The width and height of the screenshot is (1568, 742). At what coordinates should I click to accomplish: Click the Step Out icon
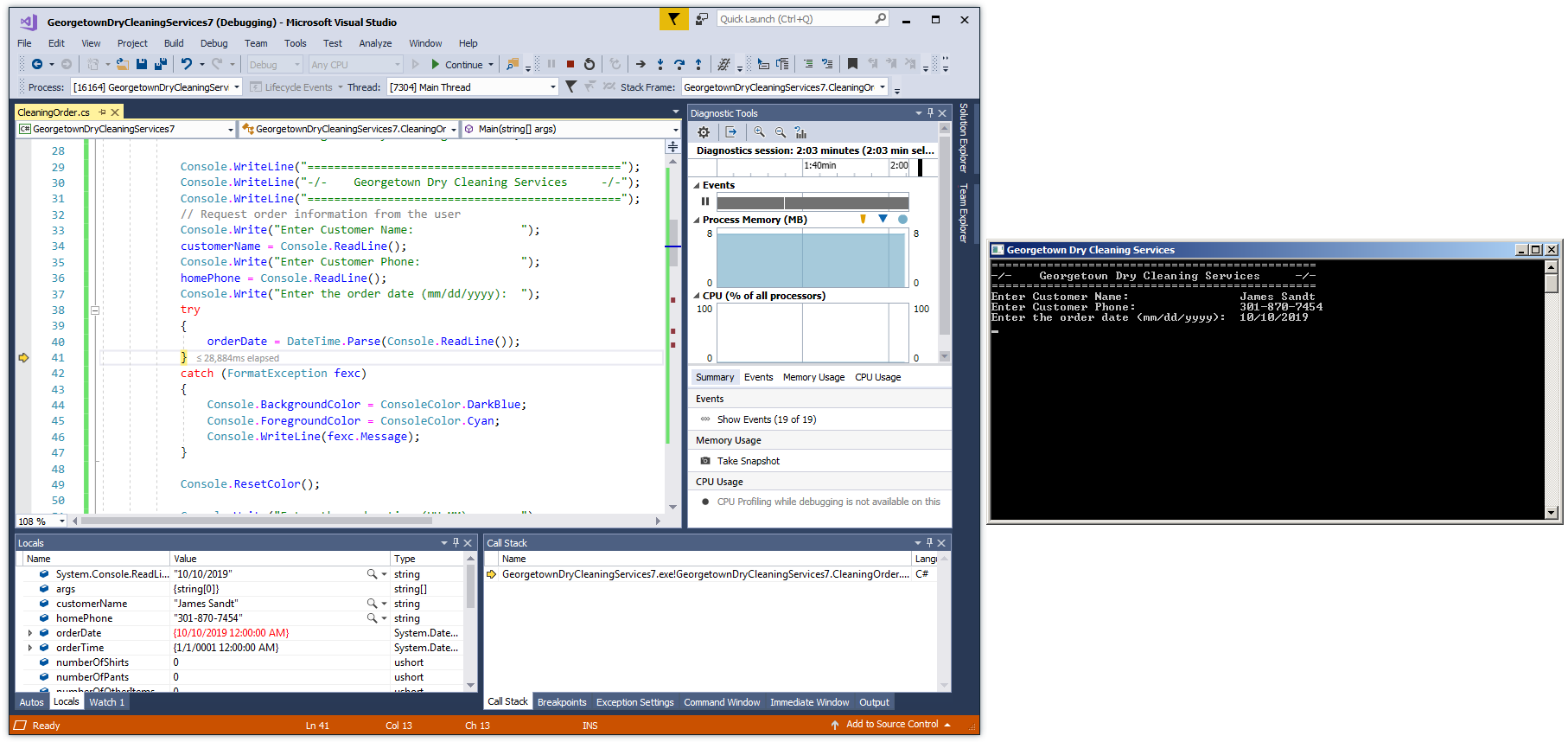point(698,64)
